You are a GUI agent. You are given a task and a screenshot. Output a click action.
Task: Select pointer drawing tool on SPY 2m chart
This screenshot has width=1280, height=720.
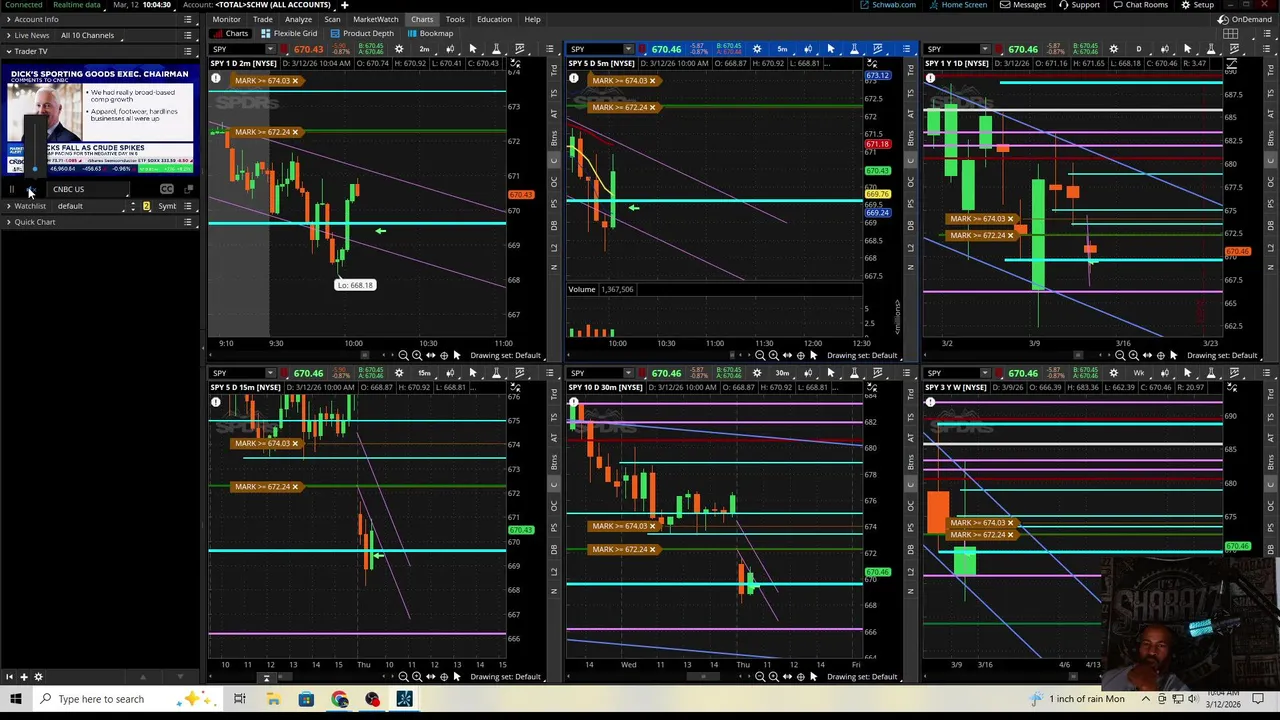(x=473, y=49)
